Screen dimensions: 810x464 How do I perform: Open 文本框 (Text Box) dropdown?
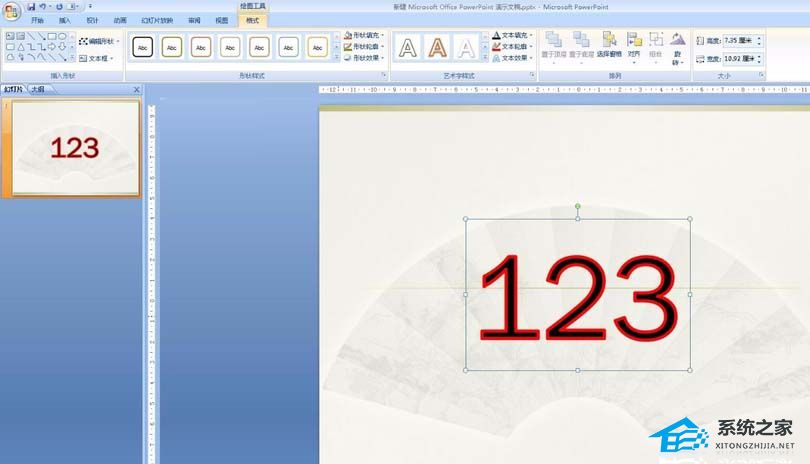[97, 58]
